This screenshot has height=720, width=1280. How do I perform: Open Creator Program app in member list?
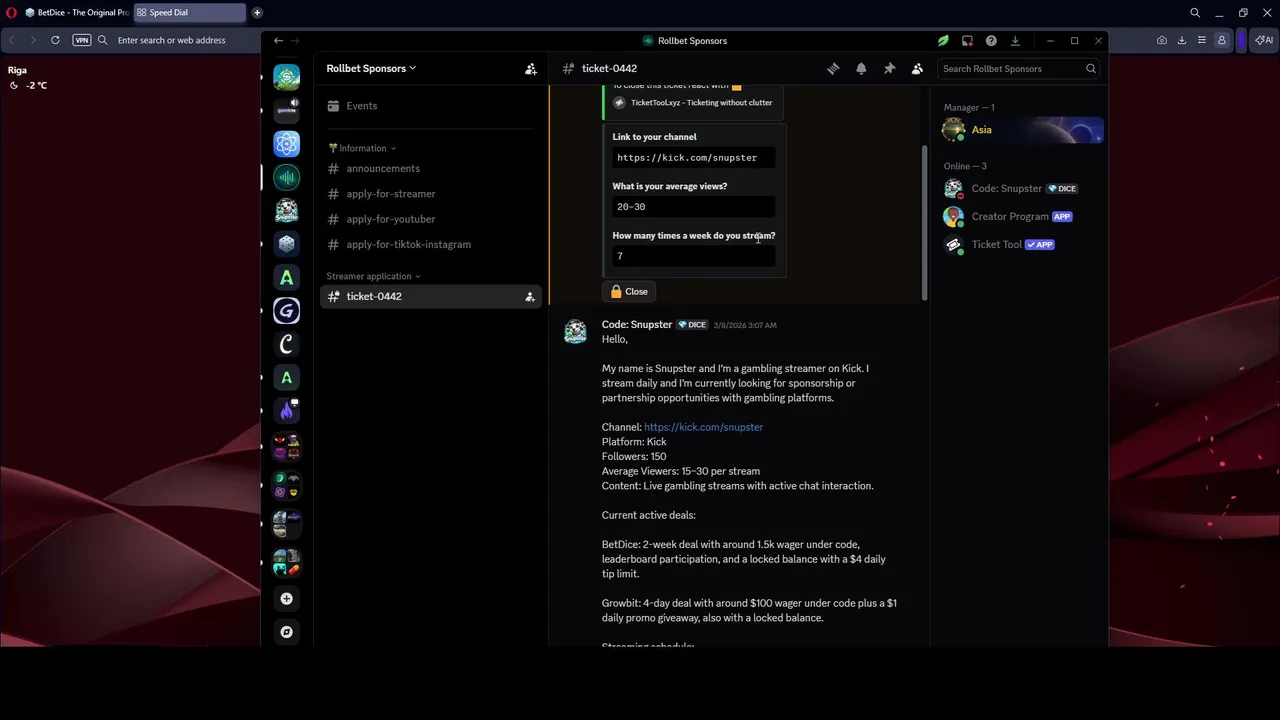(x=1022, y=217)
